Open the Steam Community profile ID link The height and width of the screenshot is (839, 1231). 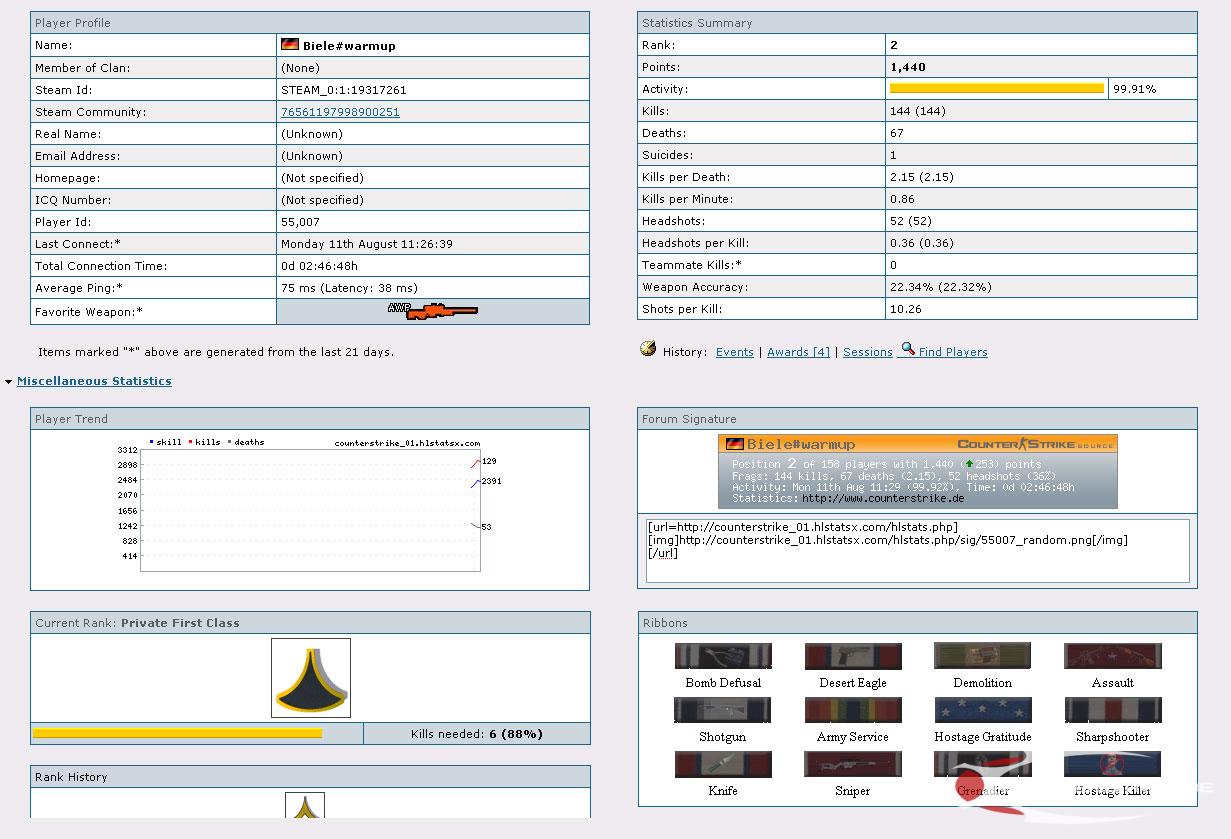(x=340, y=112)
